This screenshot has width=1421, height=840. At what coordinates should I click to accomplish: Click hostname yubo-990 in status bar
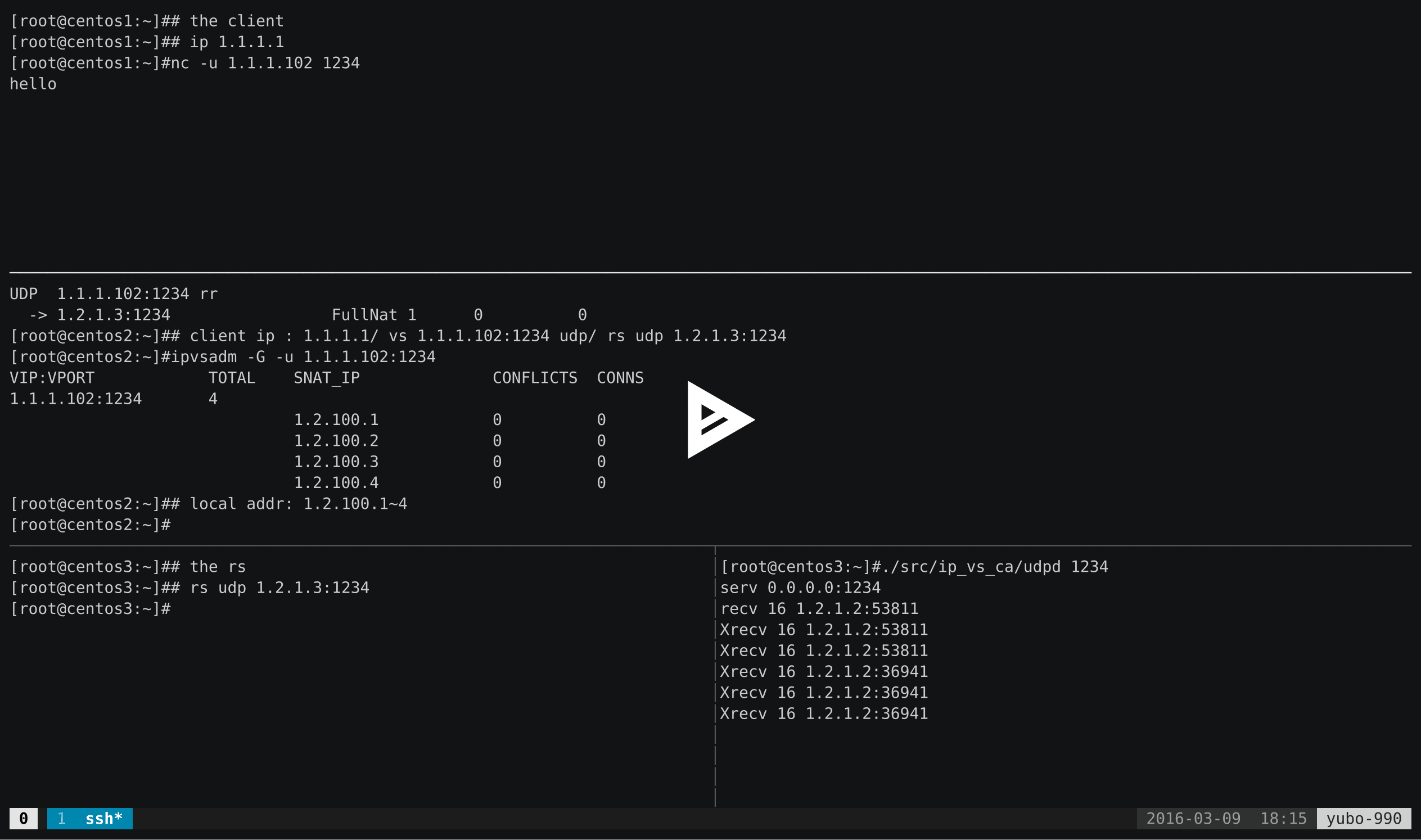1364,819
